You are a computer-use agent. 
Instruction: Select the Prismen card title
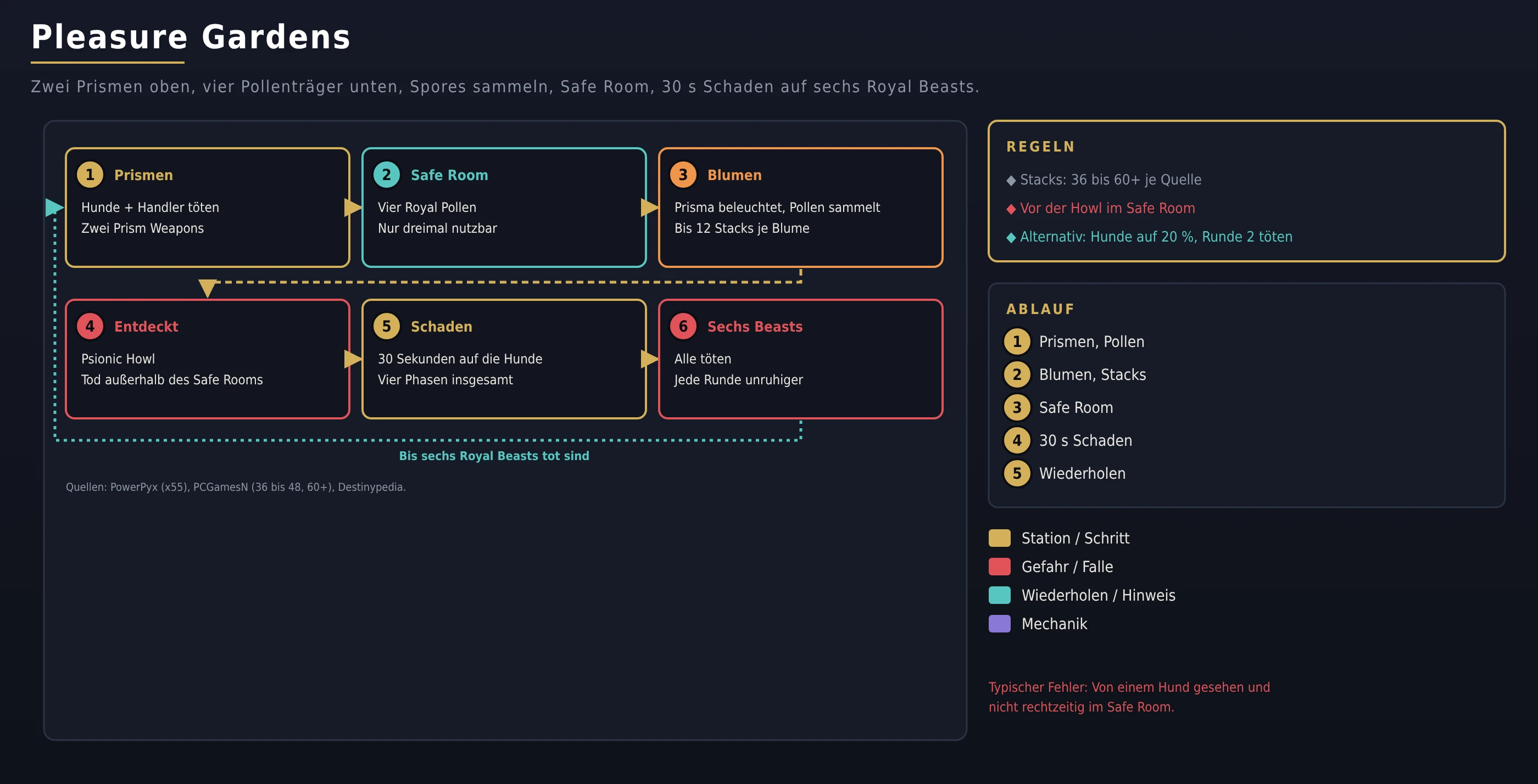[143, 176]
